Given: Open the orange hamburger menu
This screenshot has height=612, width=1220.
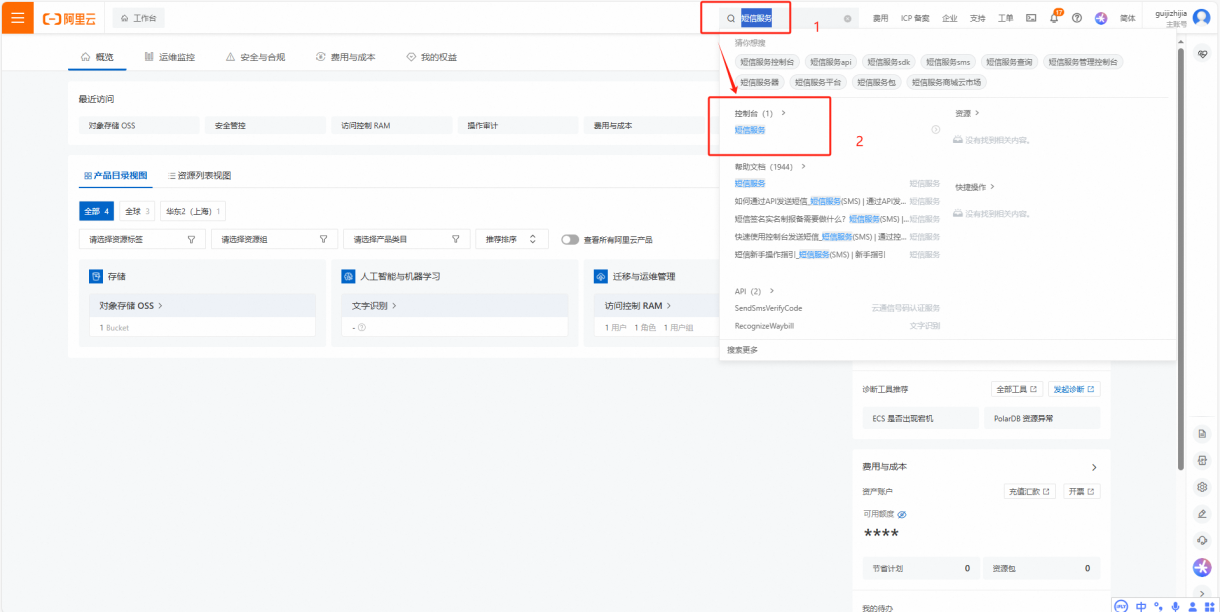Looking at the screenshot, I should pos(17,17).
